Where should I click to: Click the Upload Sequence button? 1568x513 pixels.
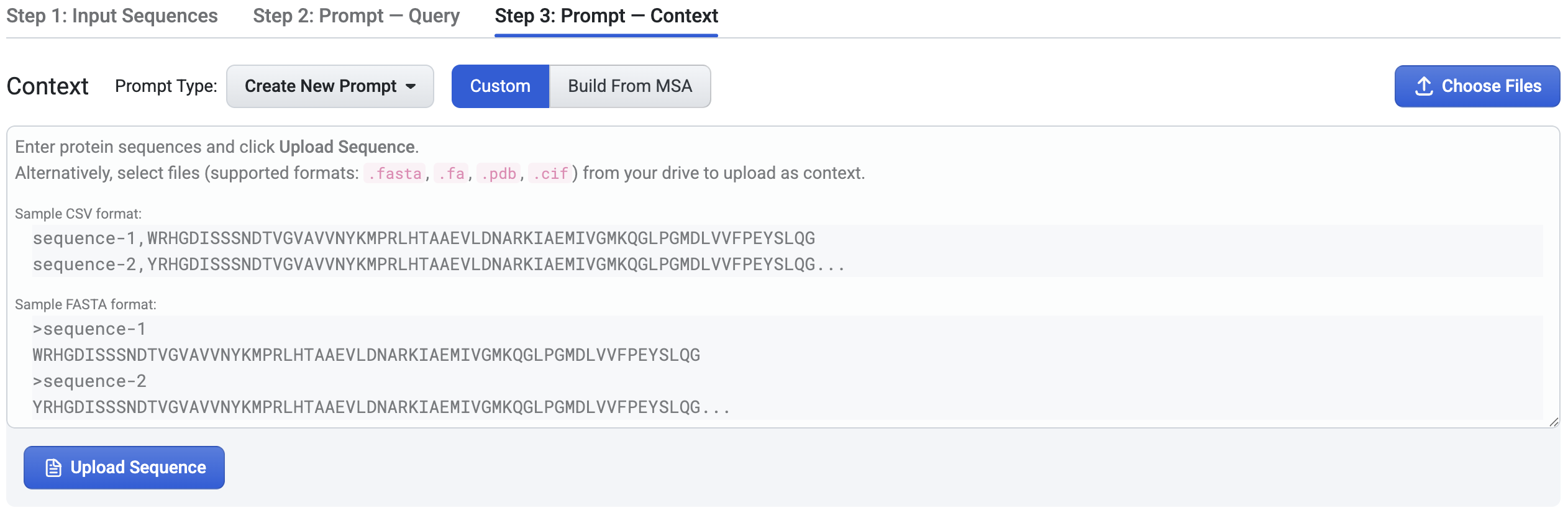coord(124,467)
